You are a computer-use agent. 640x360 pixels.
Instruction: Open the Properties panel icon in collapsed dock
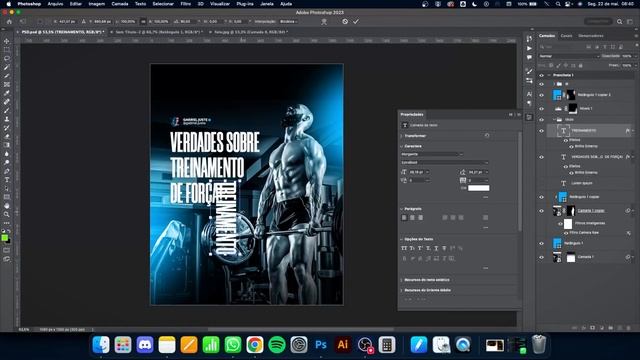point(529,118)
